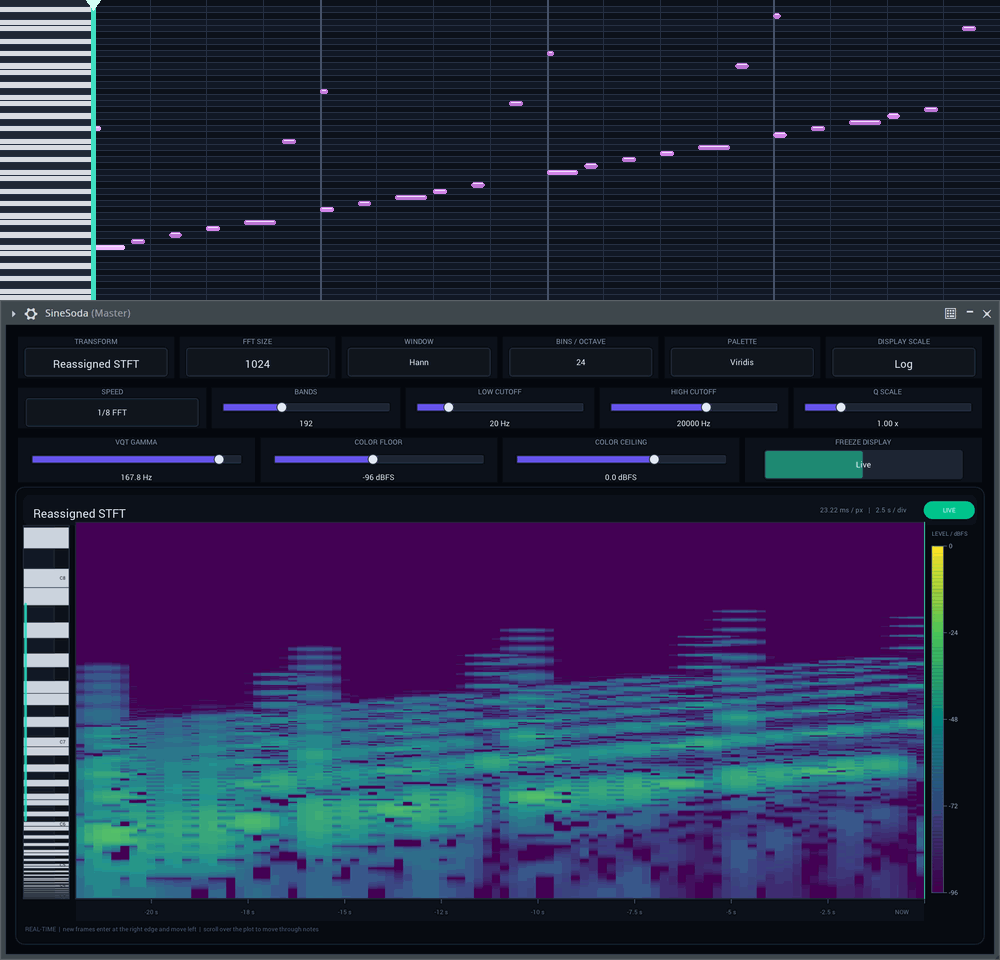Click the Q Scale slider handle
This screenshot has width=1000, height=960.
click(841, 407)
